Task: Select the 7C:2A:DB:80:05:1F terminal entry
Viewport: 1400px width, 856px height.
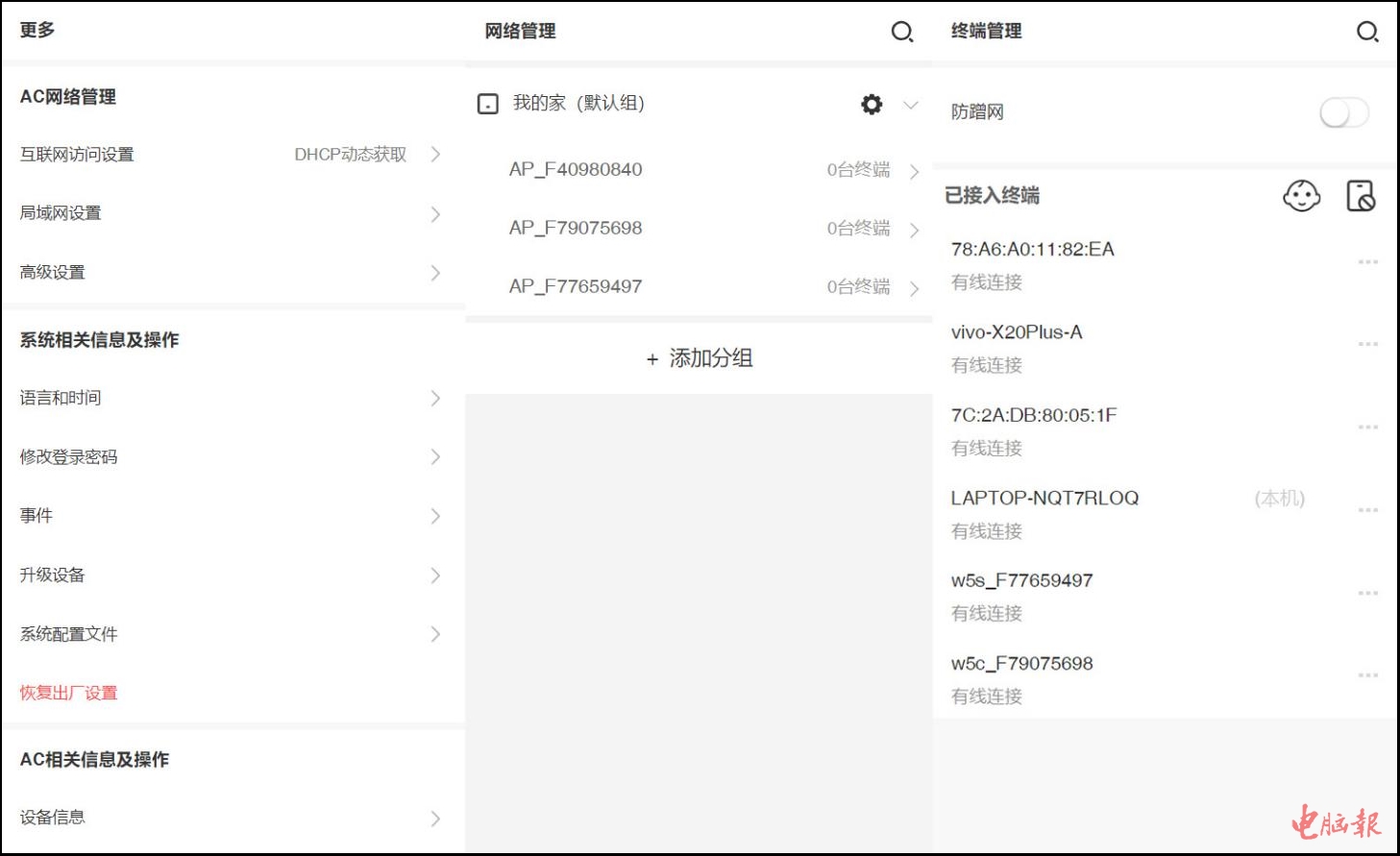Action: click(x=1034, y=415)
